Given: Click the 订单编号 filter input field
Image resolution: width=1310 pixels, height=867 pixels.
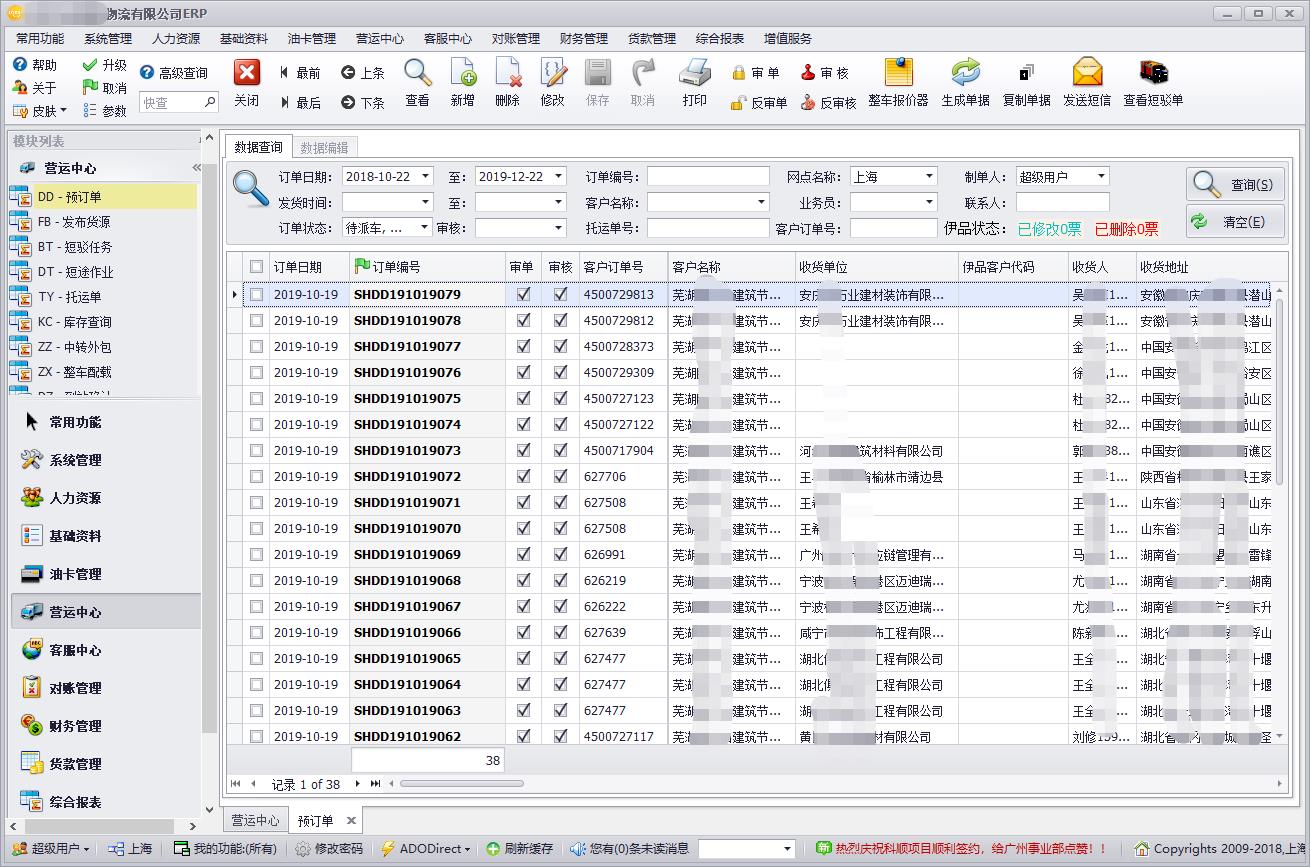Looking at the screenshot, I should click(x=707, y=177).
